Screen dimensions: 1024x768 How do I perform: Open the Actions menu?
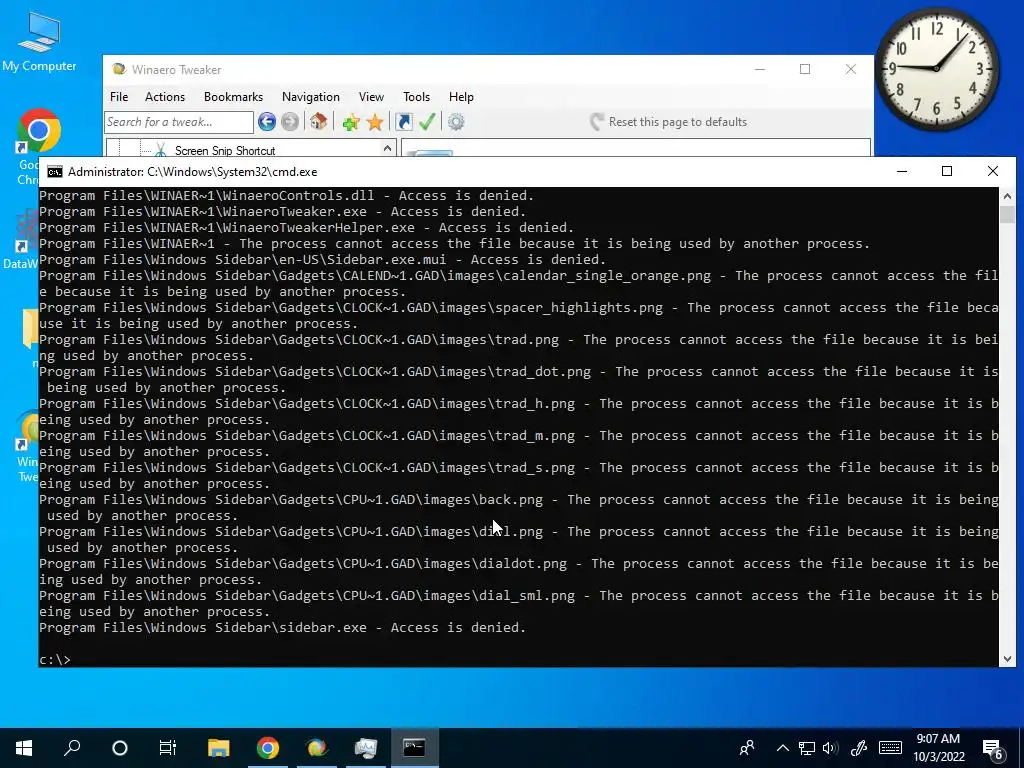[165, 97]
